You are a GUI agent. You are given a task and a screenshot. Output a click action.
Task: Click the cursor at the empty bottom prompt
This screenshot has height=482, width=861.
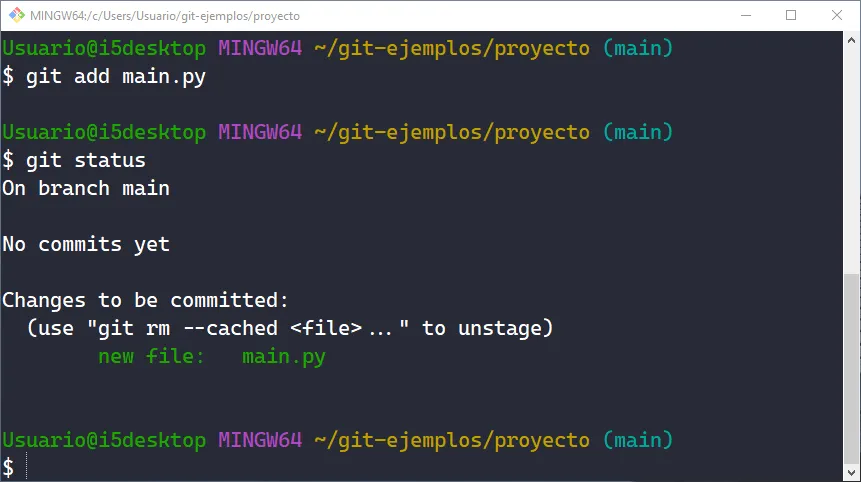click(x=28, y=467)
